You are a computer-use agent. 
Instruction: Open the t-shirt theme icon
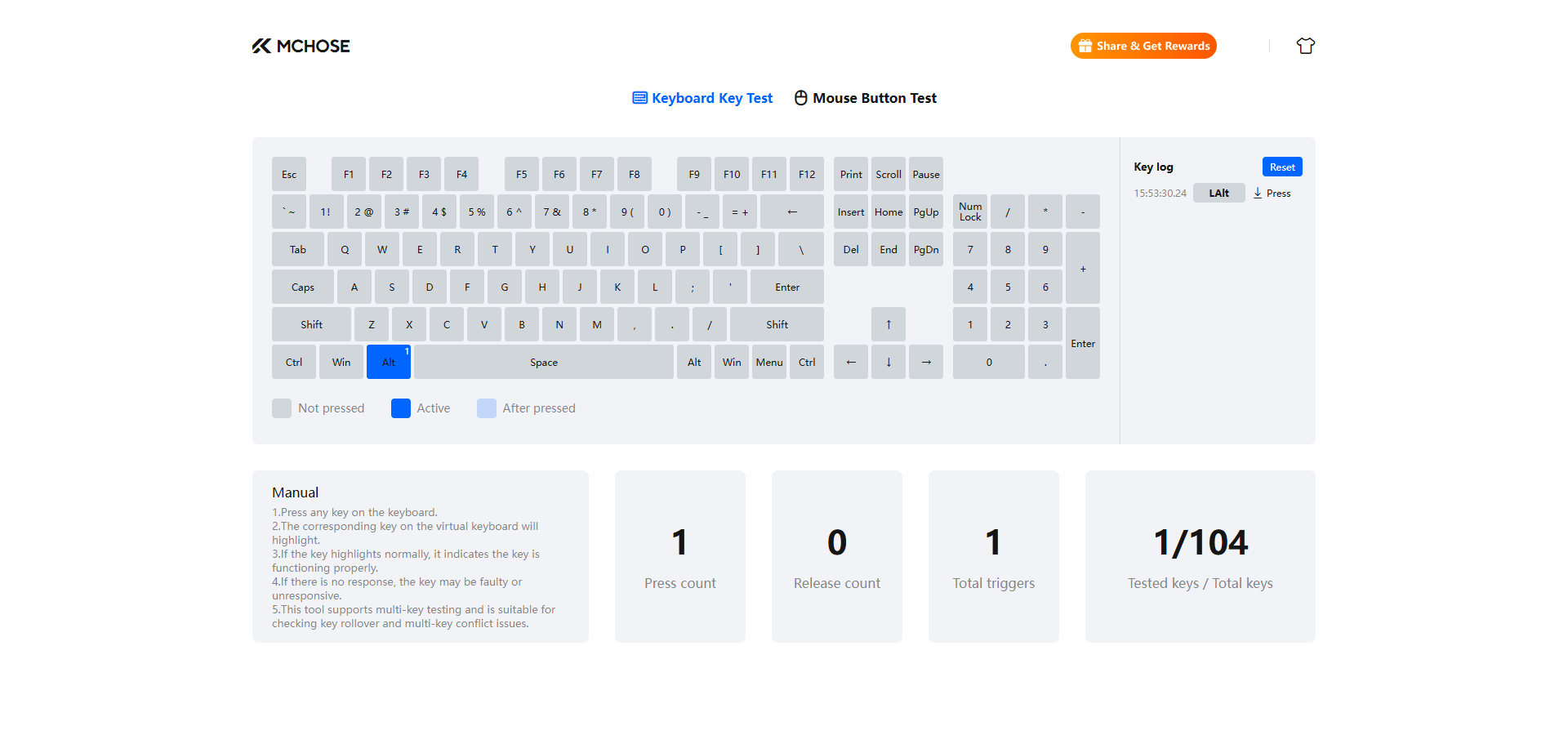pos(1305,46)
